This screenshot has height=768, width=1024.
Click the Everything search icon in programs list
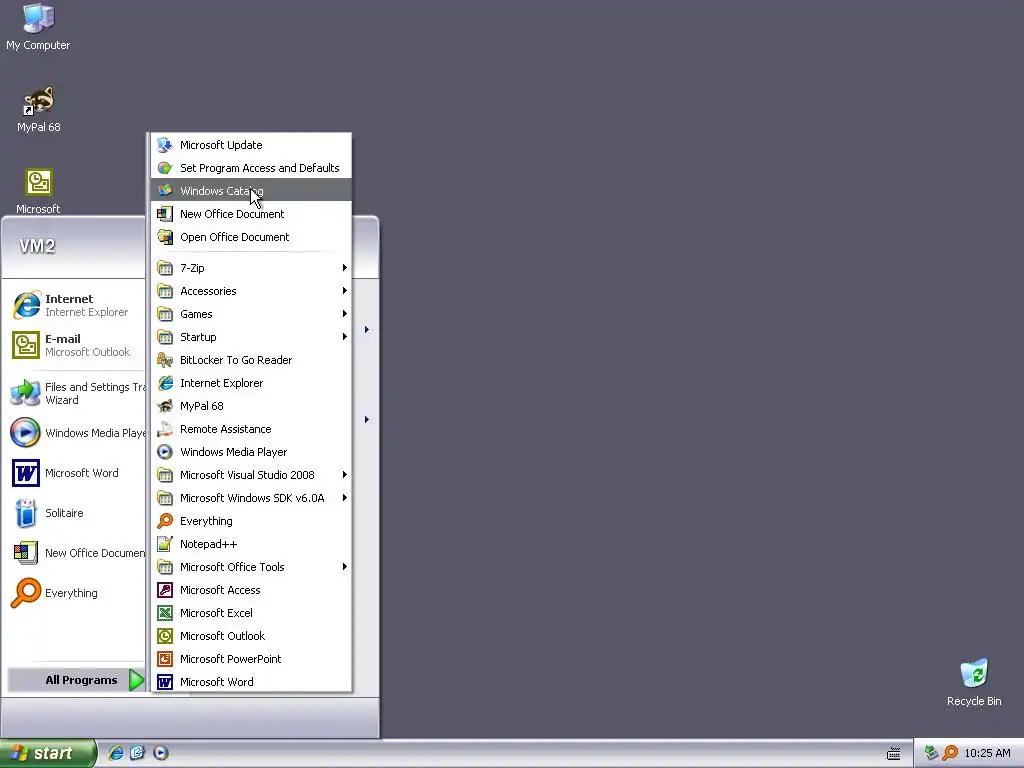[x=165, y=520]
